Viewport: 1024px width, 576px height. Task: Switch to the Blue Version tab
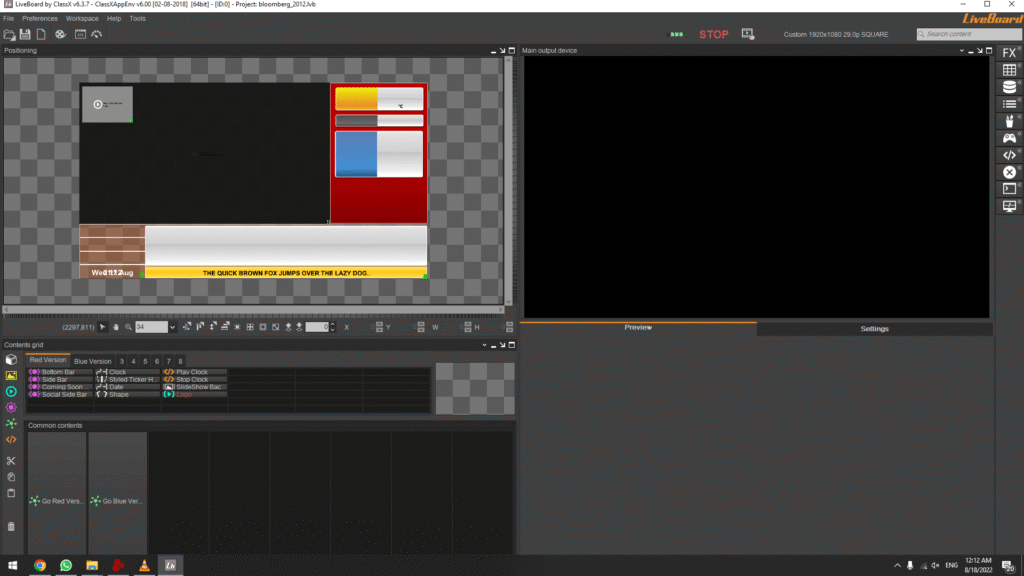(x=92, y=361)
